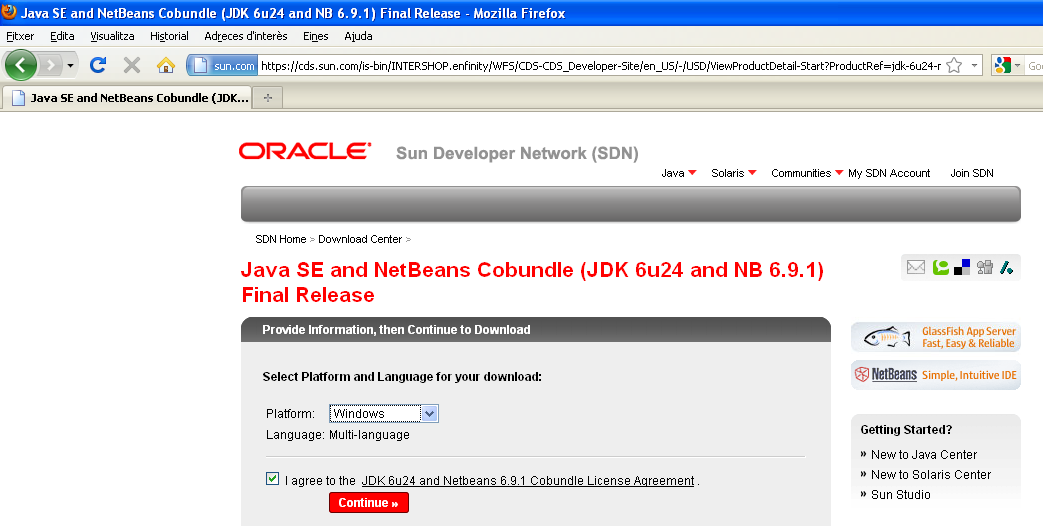Viewport: 1043px width, 526px height.
Task: Expand the Solaris navigation dropdown
Action: [x=734, y=173]
